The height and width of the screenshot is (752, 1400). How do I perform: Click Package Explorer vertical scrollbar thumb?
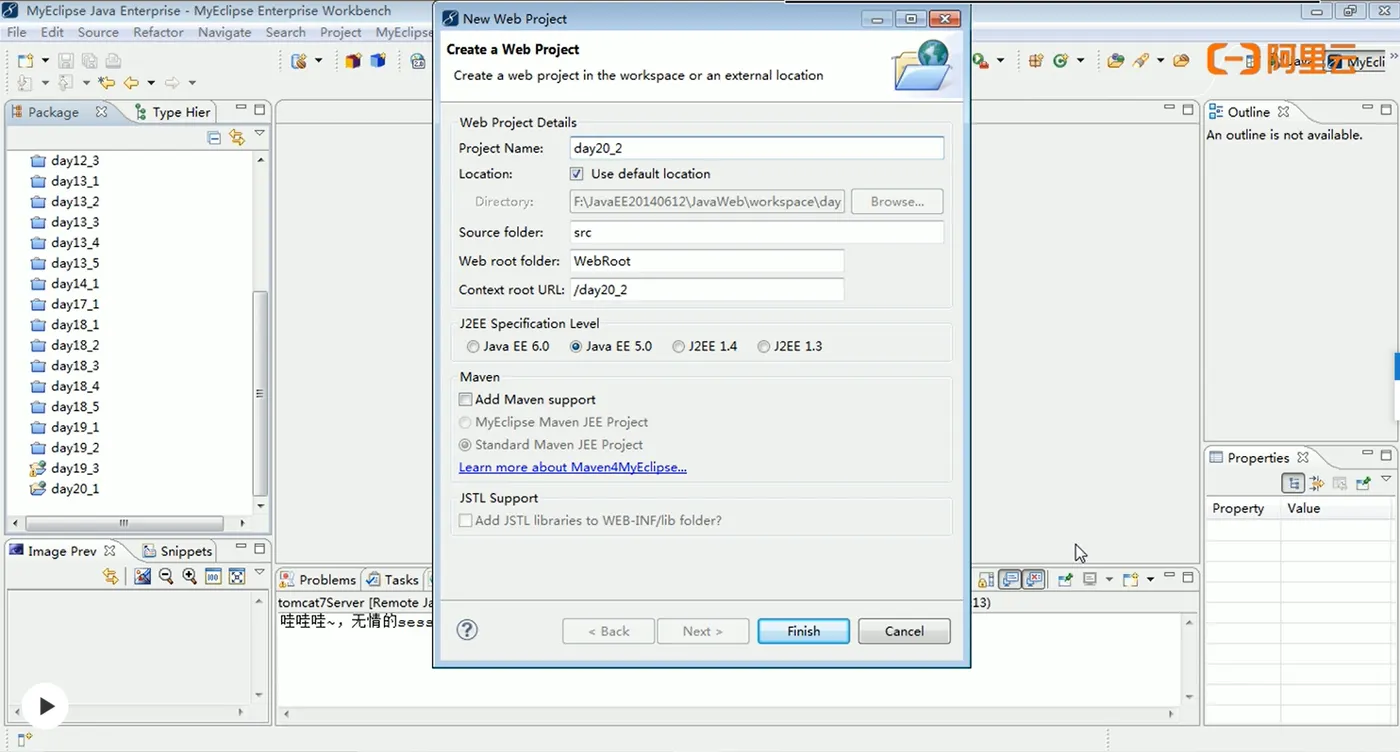click(x=261, y=393)
